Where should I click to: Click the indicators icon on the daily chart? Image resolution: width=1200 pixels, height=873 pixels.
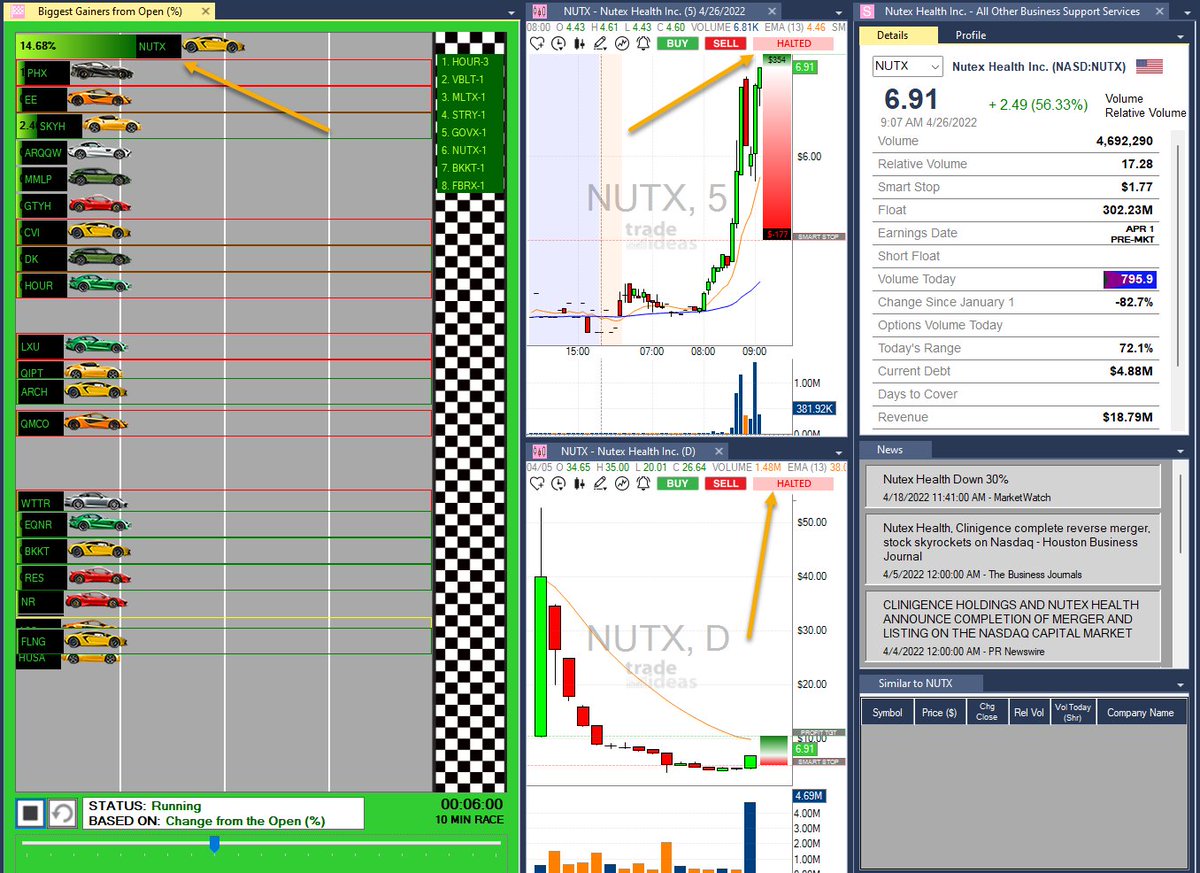click(x=622, y=484)
